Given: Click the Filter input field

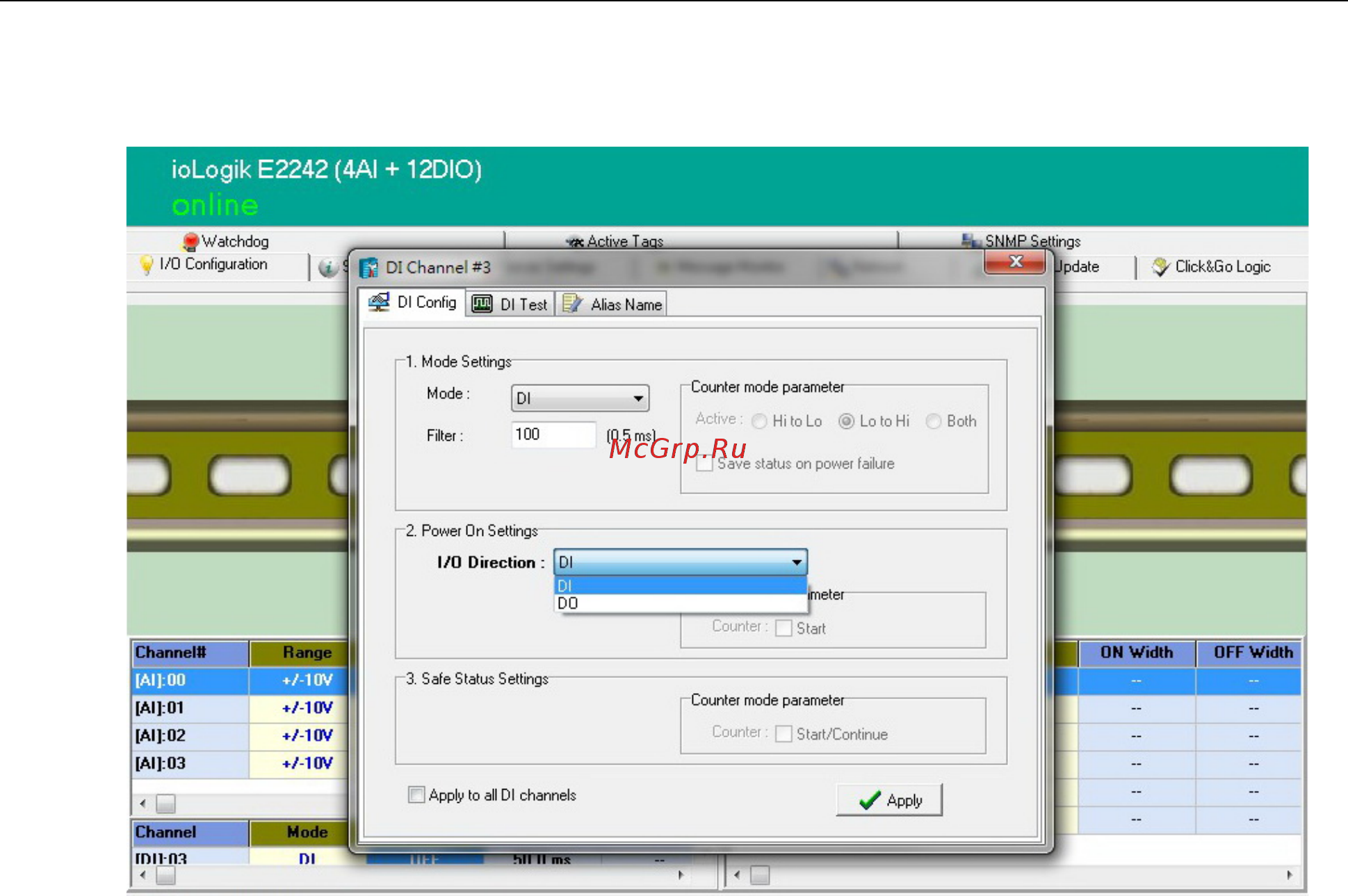Looking at the screenshot, I should (x=553, y=435).
